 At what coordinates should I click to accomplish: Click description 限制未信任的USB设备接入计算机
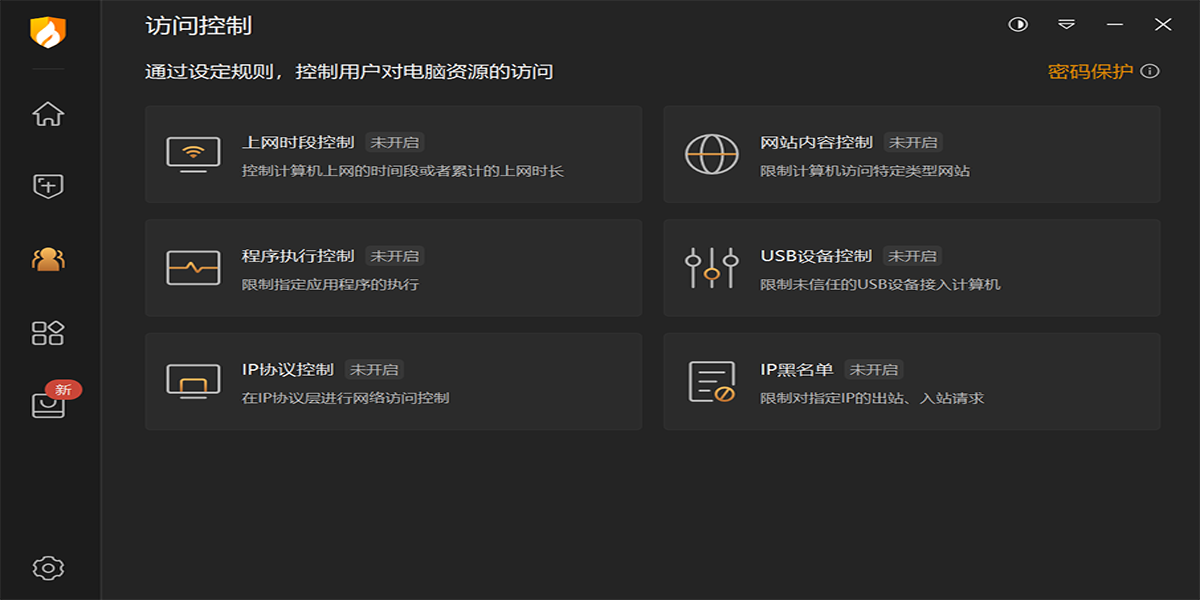coord(880,284)
